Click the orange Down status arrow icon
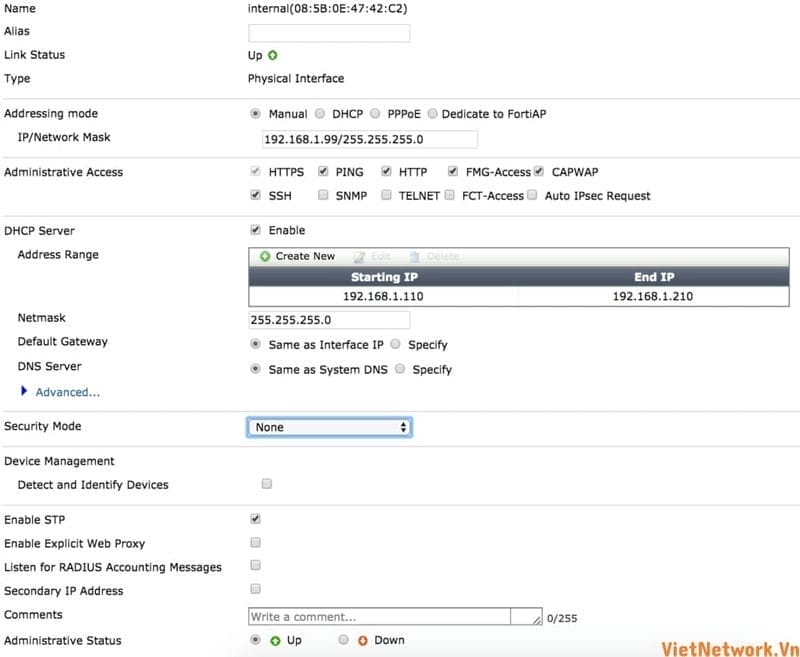Screen dimensions: 800x657 [x=363, y=641]
